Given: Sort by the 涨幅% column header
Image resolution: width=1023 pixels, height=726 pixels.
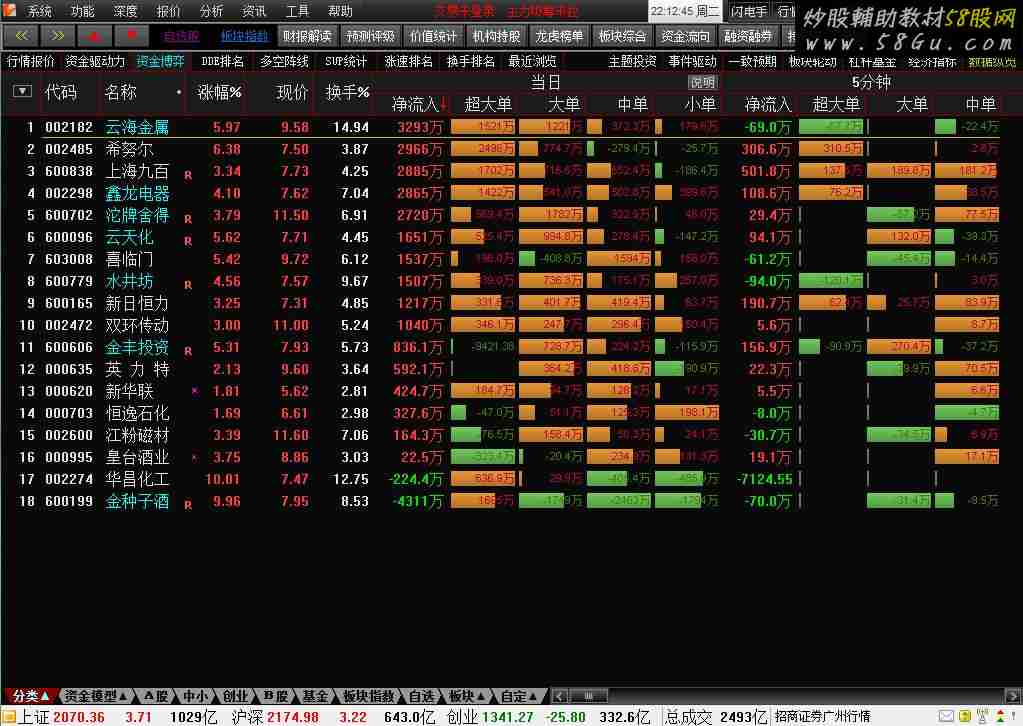Looking at the screenshot, I should pyautogui.click(x=219, y=93).
